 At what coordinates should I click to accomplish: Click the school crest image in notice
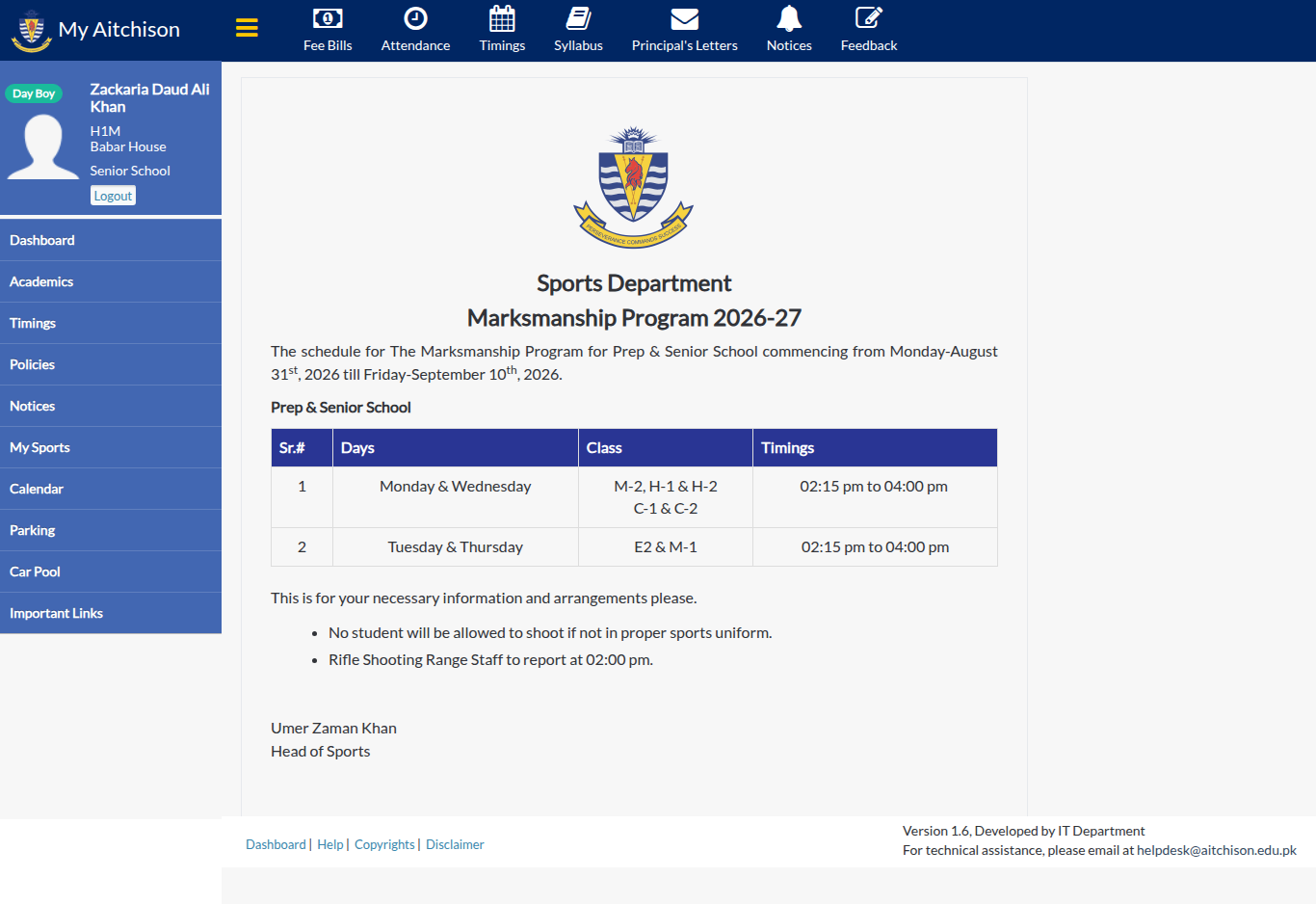633,187
